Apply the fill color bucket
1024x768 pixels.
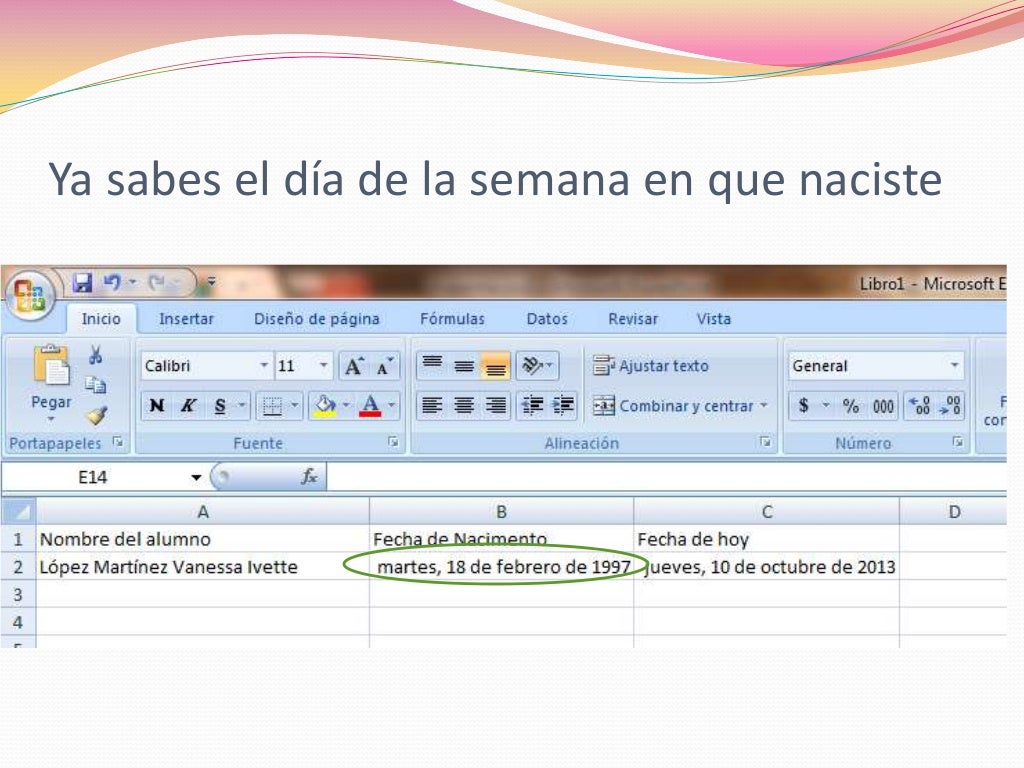[x=325, y=406]
